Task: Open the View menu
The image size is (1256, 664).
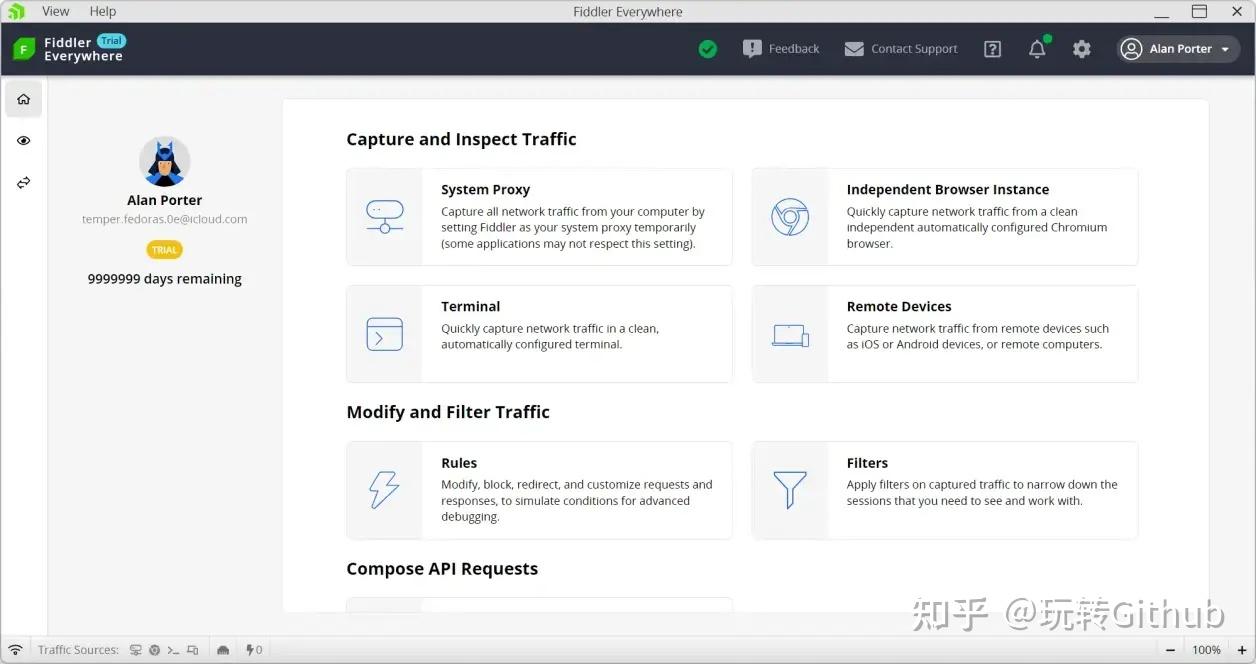Action: click(56, 11)
